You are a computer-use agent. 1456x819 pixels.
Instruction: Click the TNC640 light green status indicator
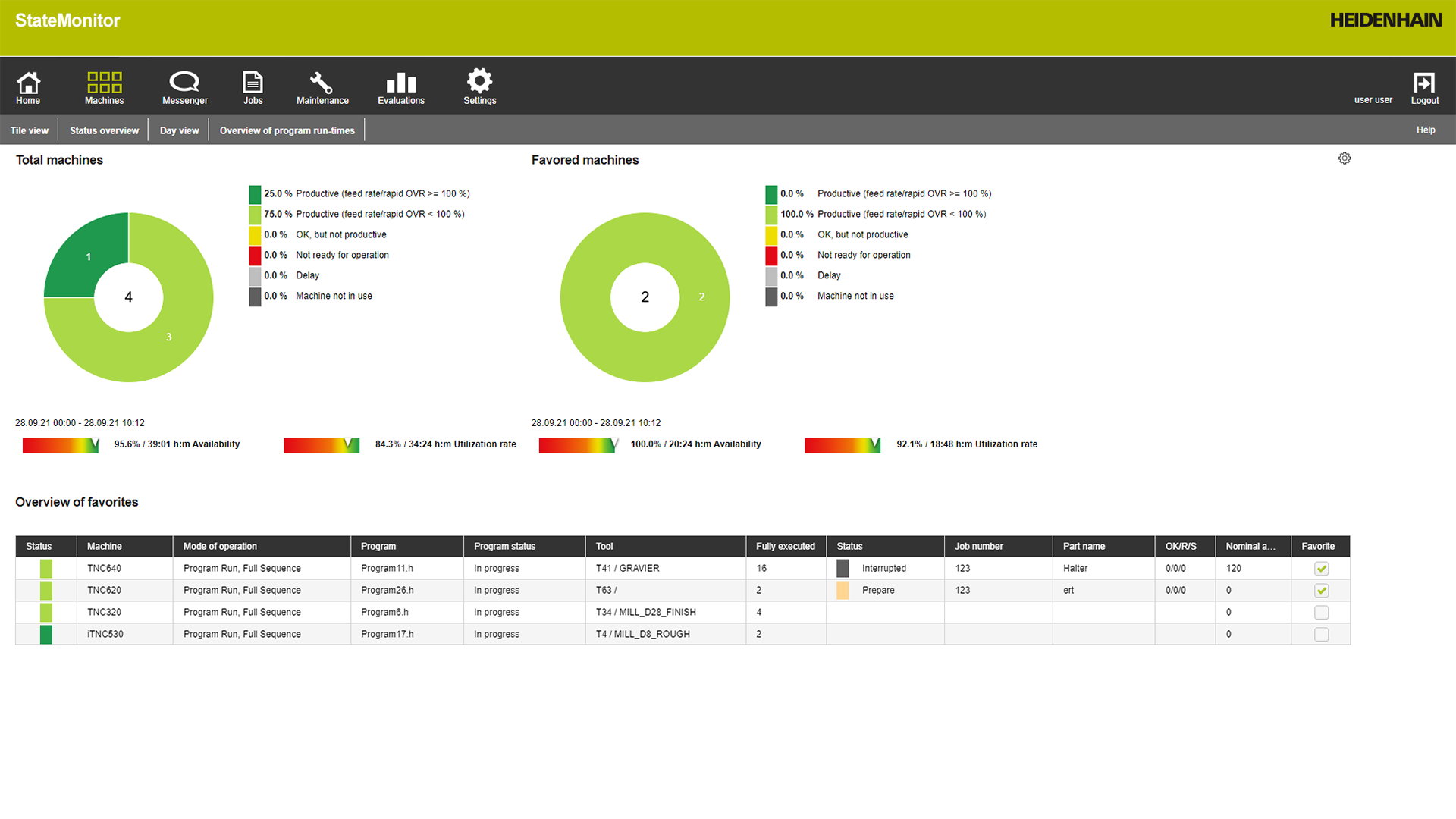coord(46,568)
